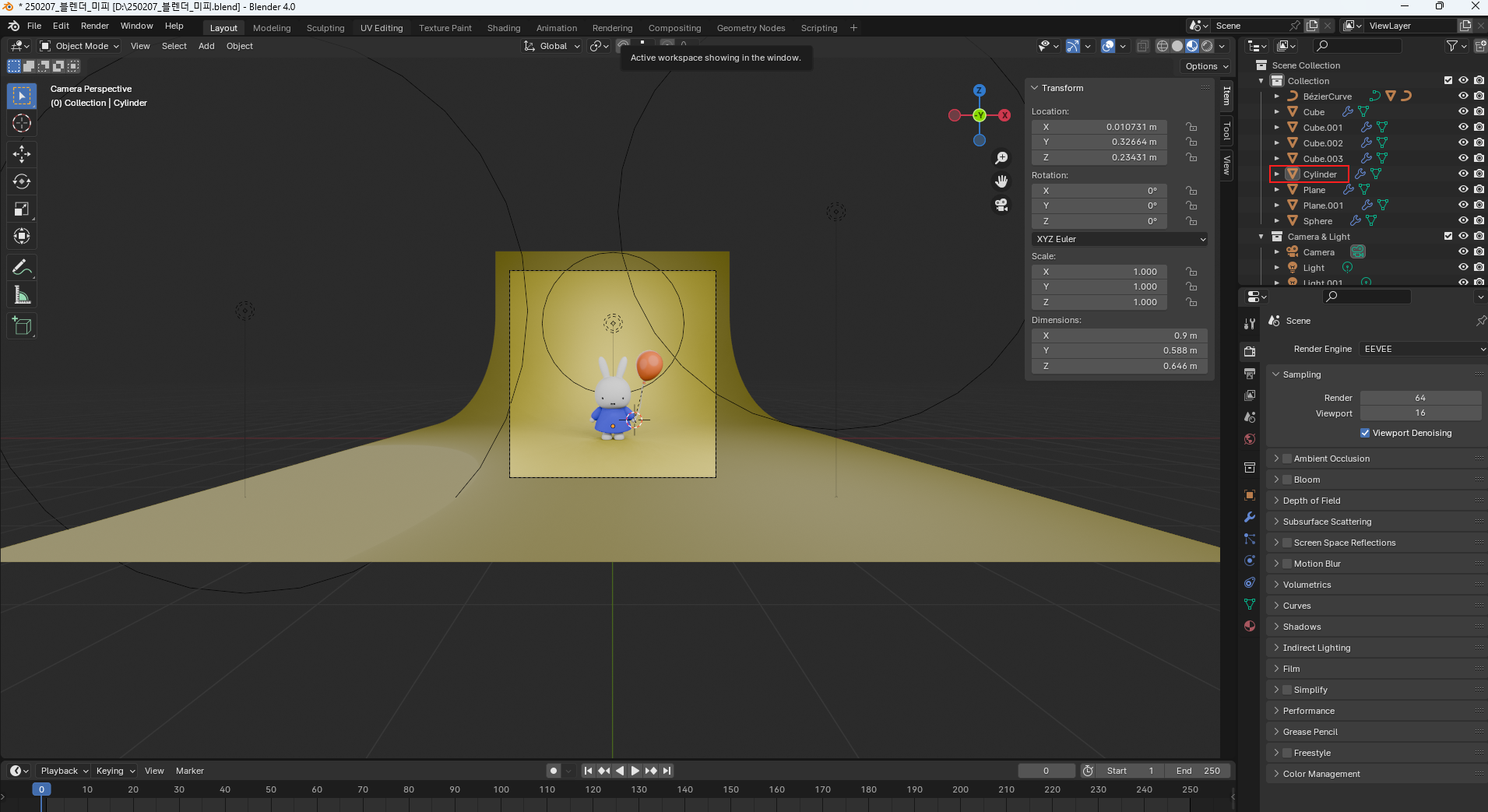Select the Select Box tool
The height and width of the screenshot is (812, 1488).
point(22,96)
